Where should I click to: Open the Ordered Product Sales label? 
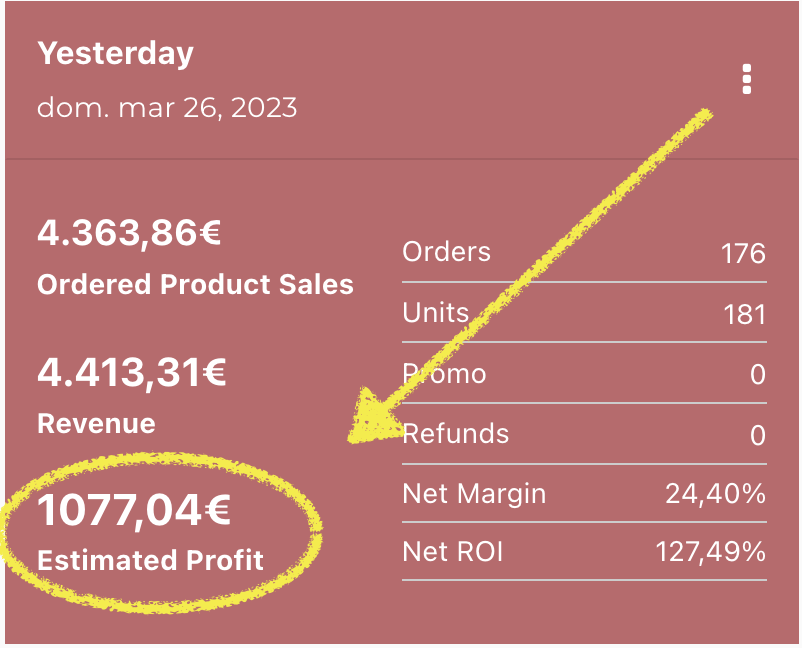pos(195,284)
